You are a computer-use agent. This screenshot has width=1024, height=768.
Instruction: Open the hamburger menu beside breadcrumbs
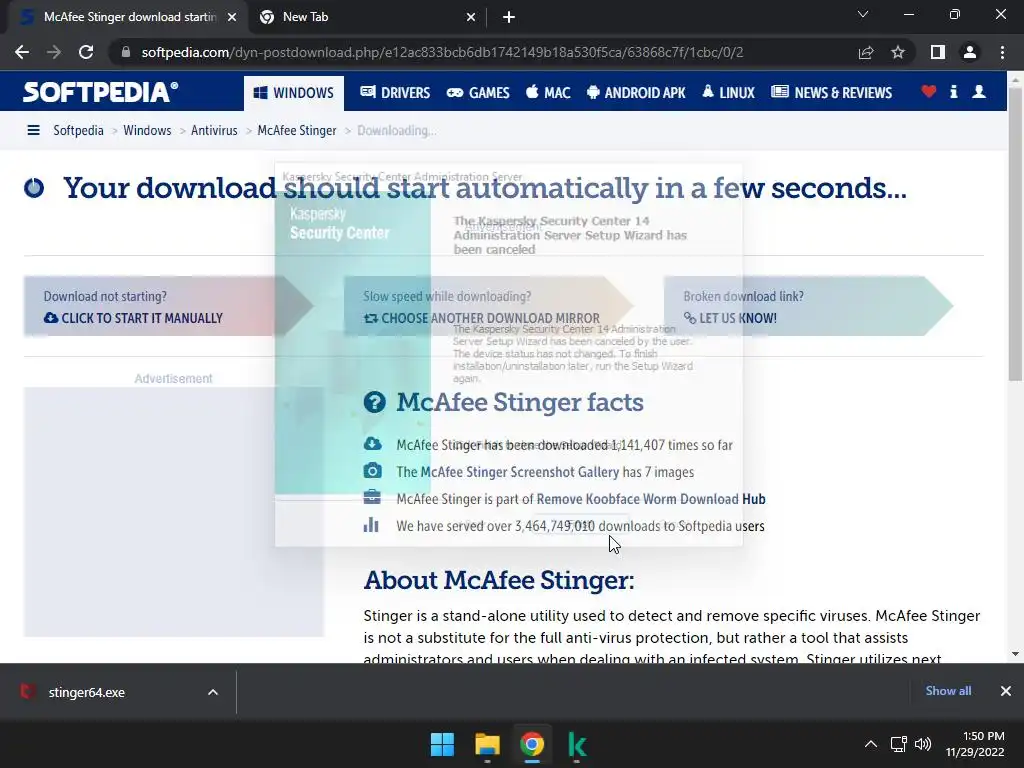point(33,130)
